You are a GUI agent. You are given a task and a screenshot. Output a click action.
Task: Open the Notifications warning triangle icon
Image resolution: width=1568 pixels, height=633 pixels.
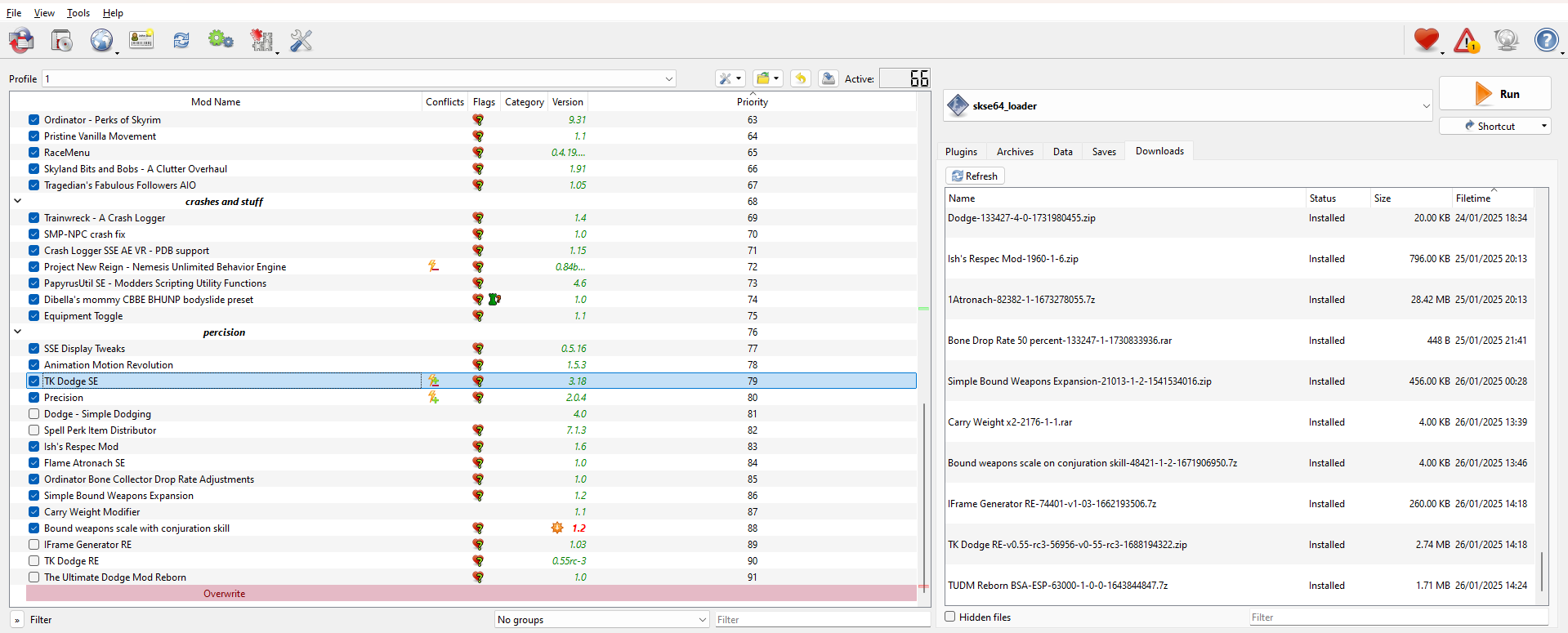(x=1467, y=40)
